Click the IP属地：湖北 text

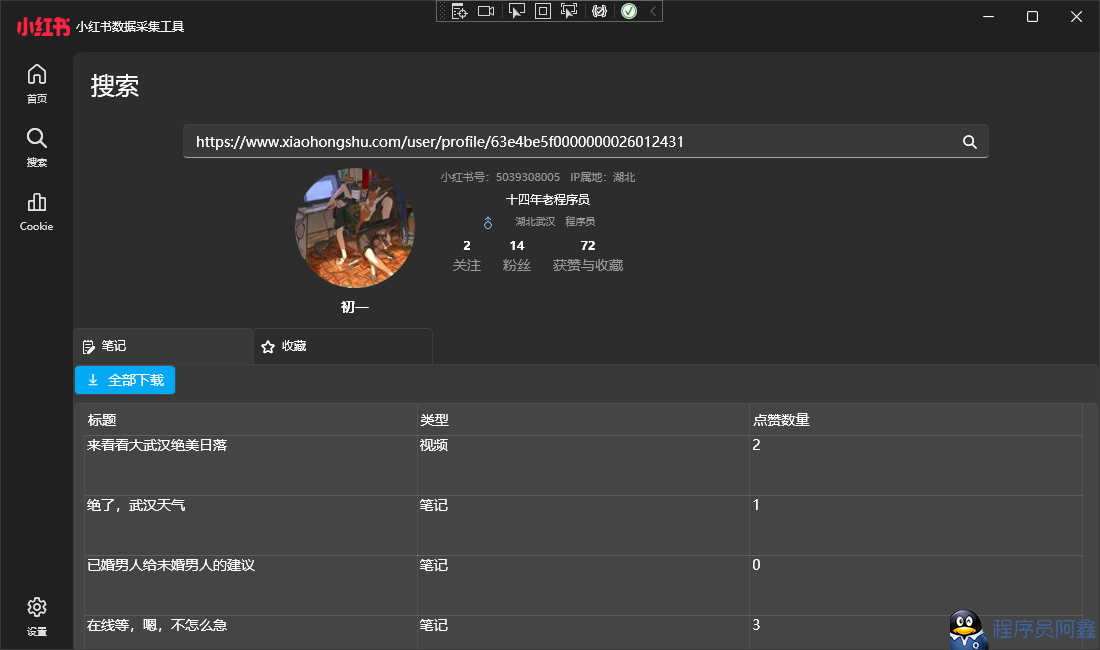point(603,177)
